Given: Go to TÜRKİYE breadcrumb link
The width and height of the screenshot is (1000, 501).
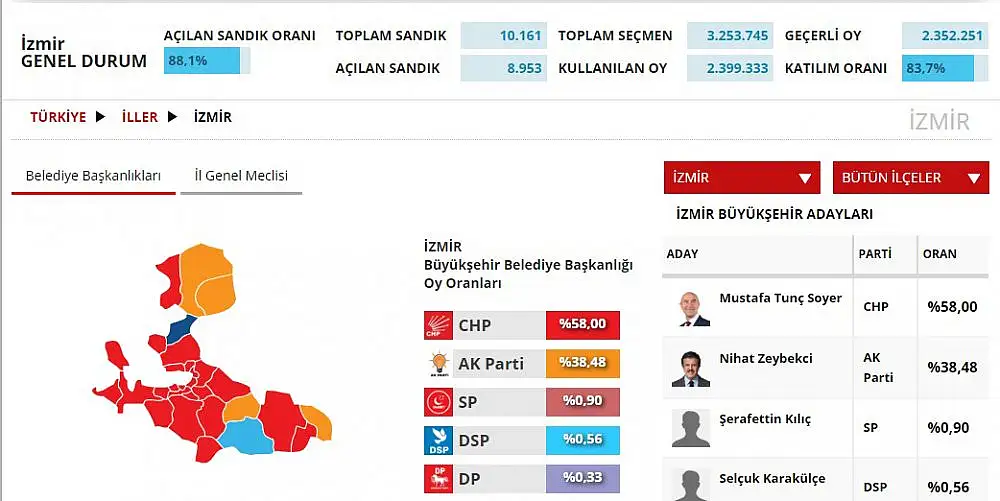Looking at the screenshot, I should (x=58, y=117).
